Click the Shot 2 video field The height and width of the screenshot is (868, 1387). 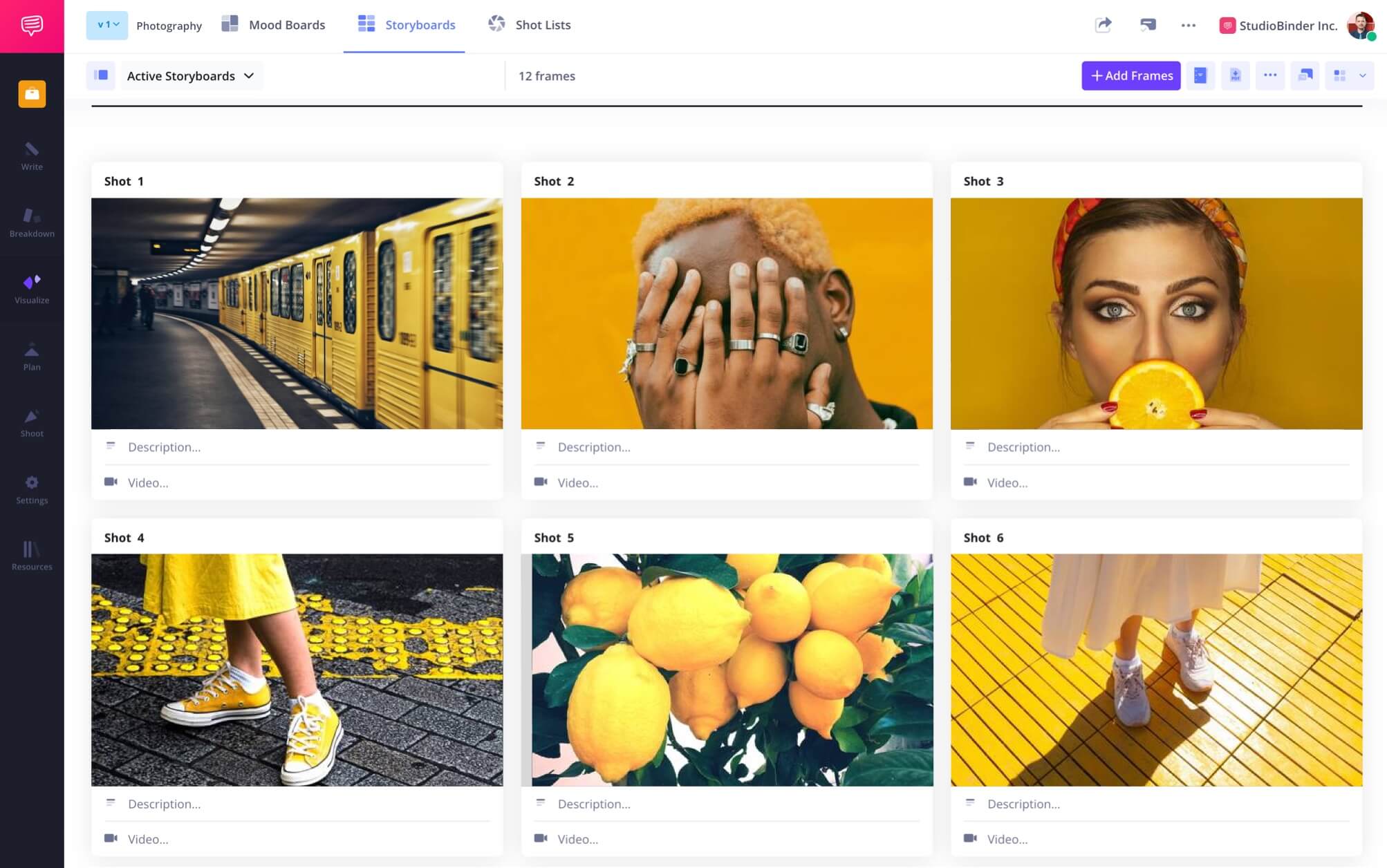[x=727, y=482]
